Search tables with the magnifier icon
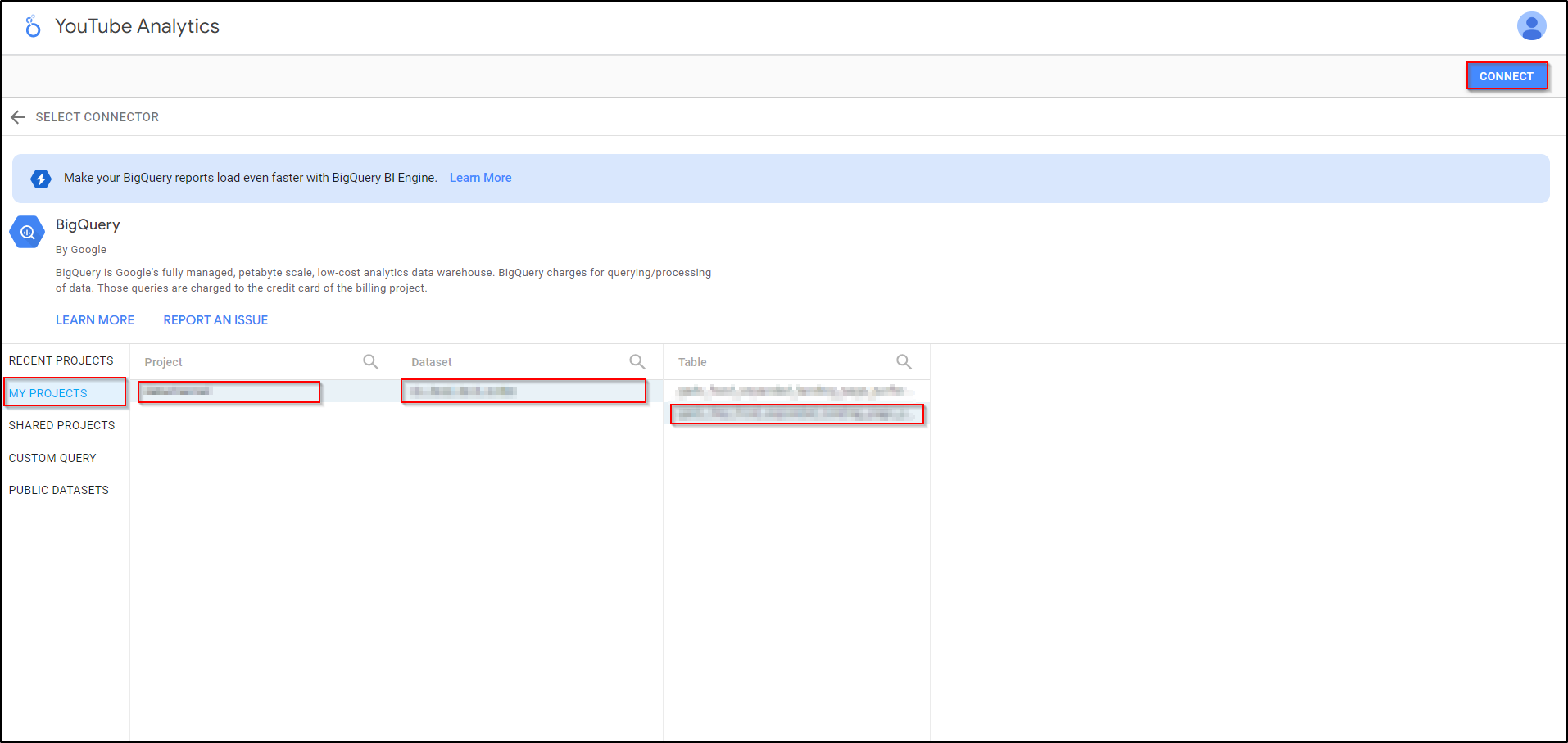The height and width of the screenshot is (743, 1568). (x=904, y=361)
